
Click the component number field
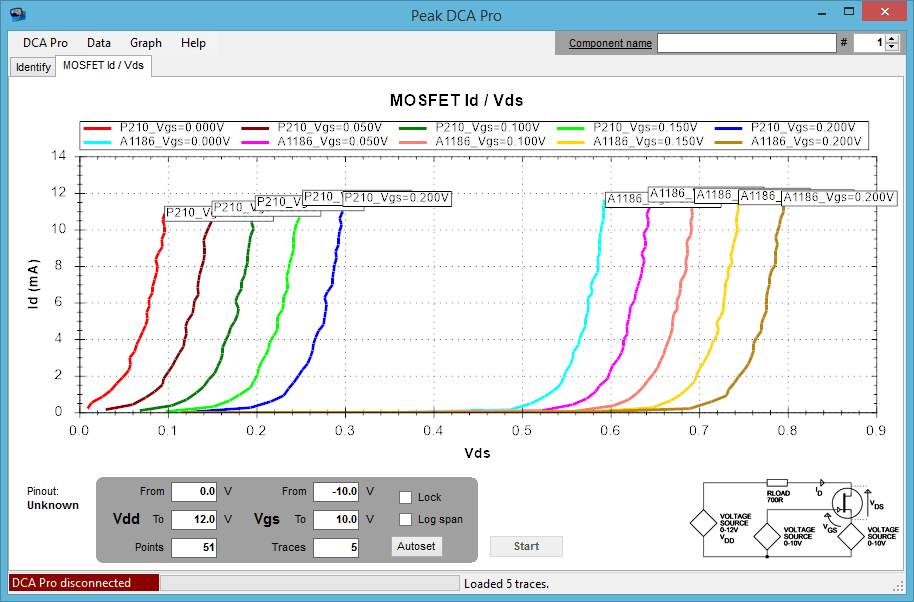[870, 43]
